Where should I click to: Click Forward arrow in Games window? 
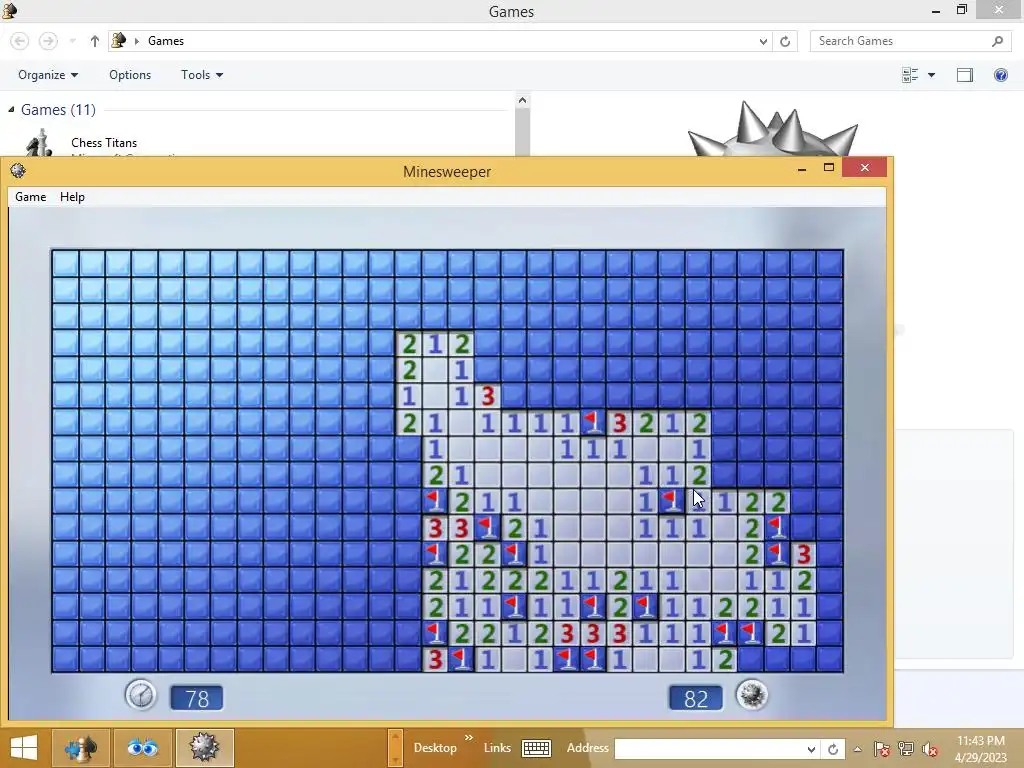tap(48, 41)
